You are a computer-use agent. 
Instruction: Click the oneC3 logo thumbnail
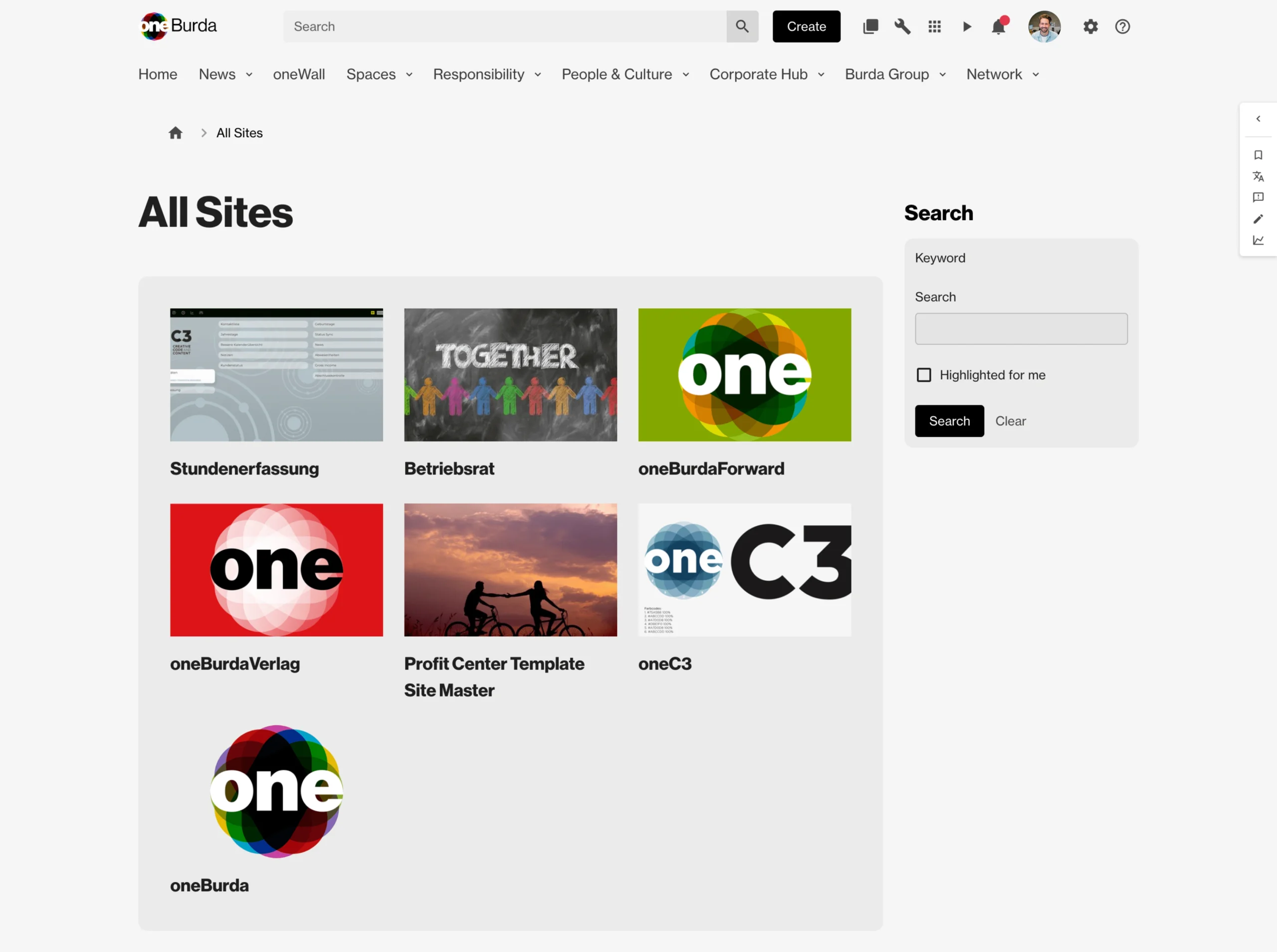point(745,571)
